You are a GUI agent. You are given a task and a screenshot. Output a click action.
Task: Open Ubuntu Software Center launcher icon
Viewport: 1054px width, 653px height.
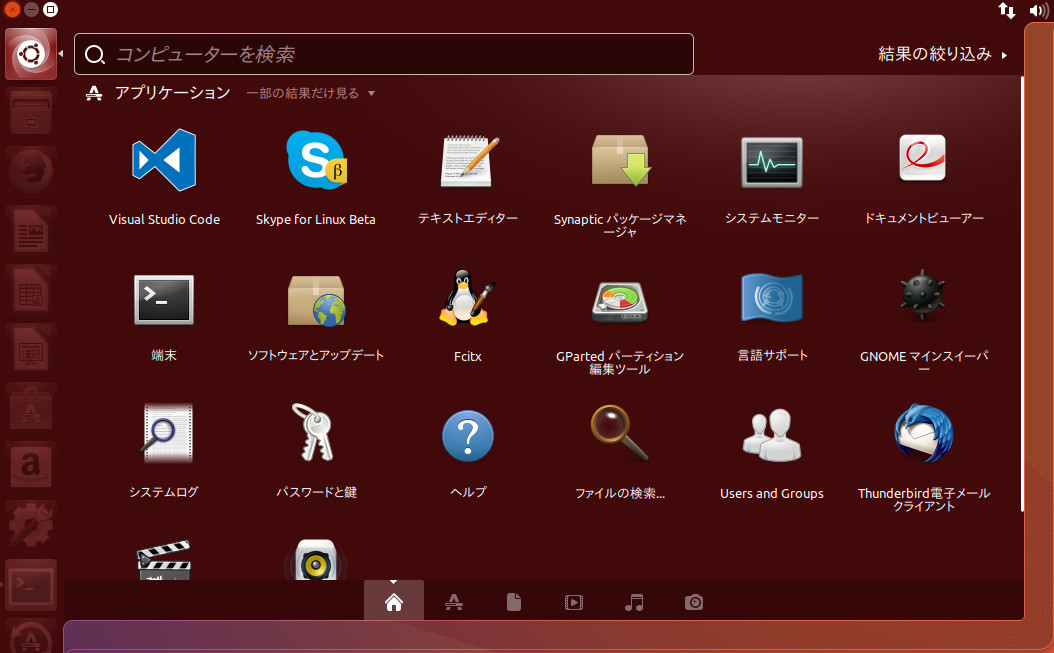[31, 406]
